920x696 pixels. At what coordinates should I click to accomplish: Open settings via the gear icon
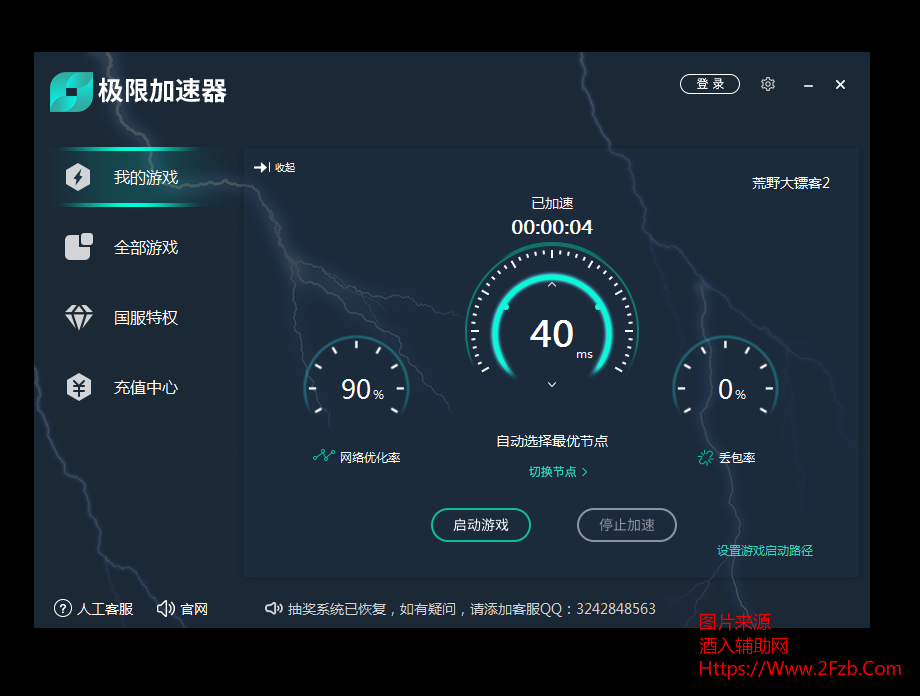(x=768, y=84)
